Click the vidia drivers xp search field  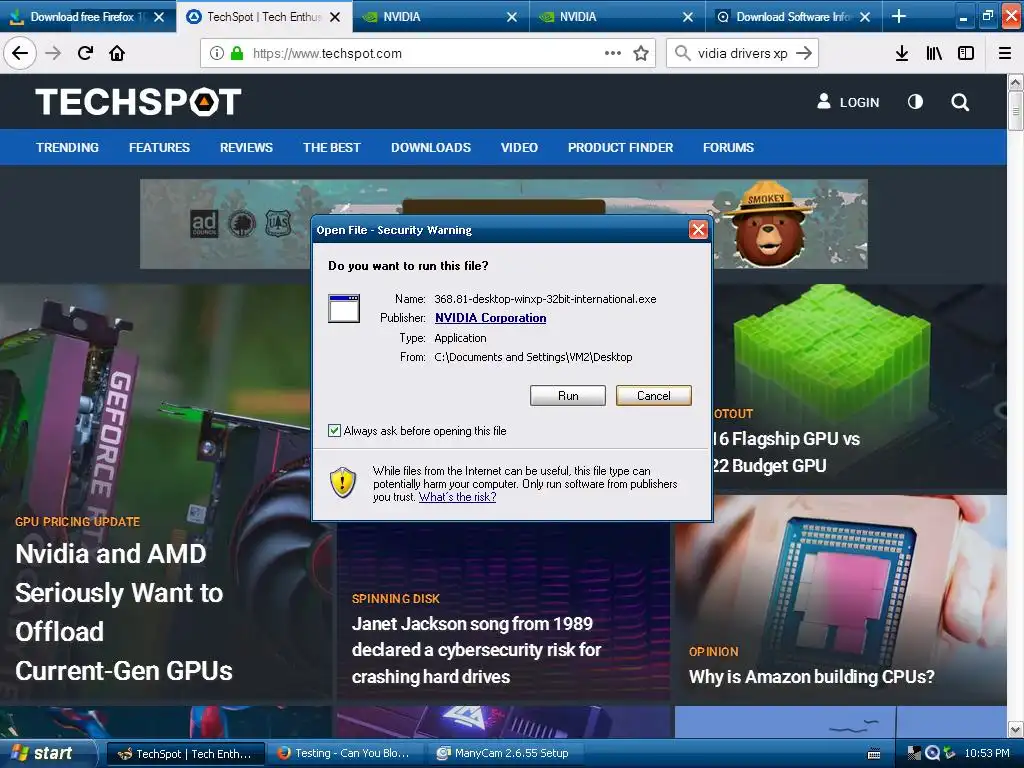743,53
